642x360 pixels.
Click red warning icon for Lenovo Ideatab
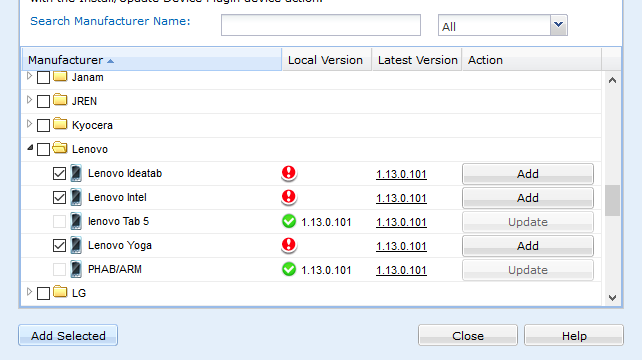point(289,173)
